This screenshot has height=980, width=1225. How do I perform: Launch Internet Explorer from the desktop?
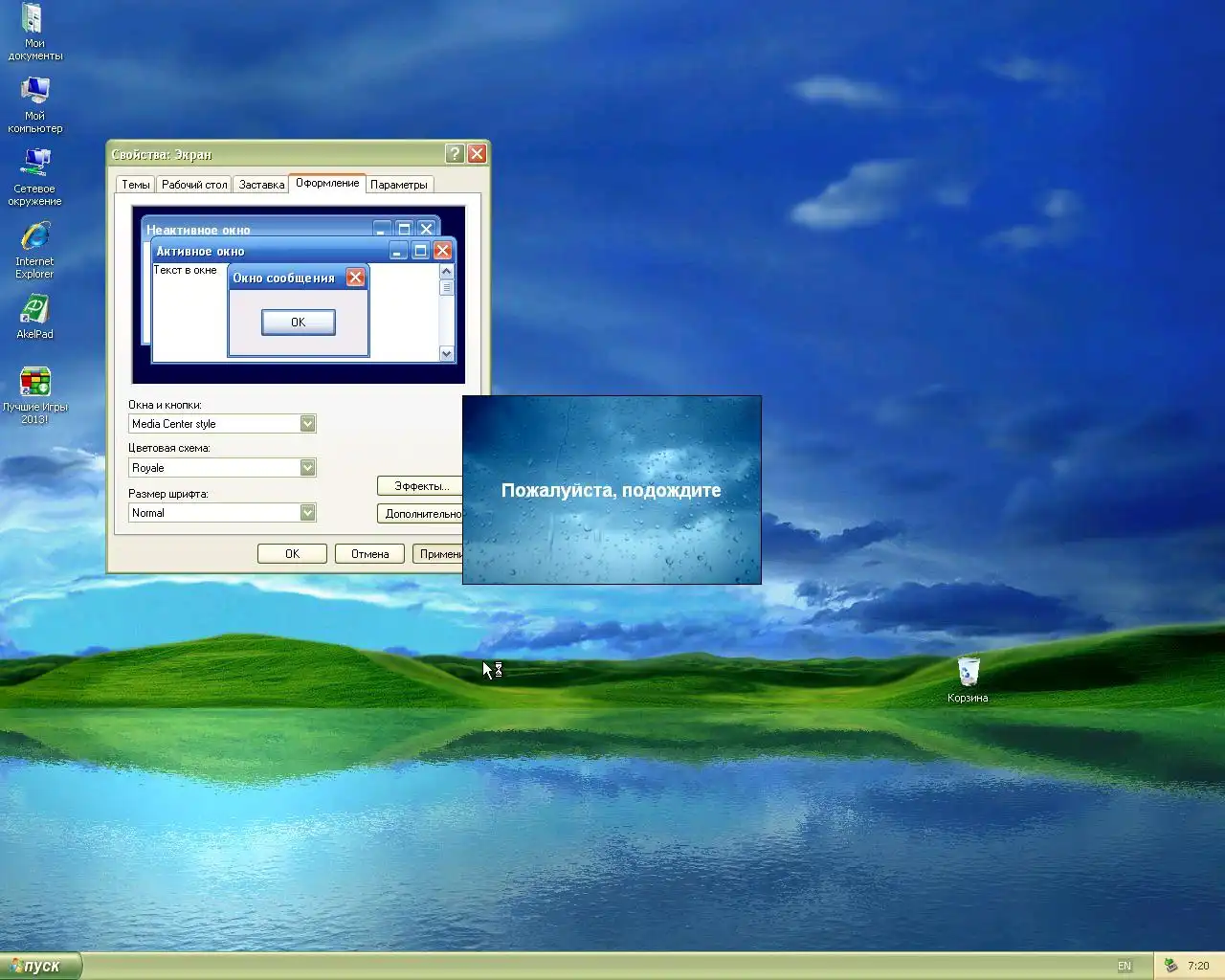click(34, 250)
